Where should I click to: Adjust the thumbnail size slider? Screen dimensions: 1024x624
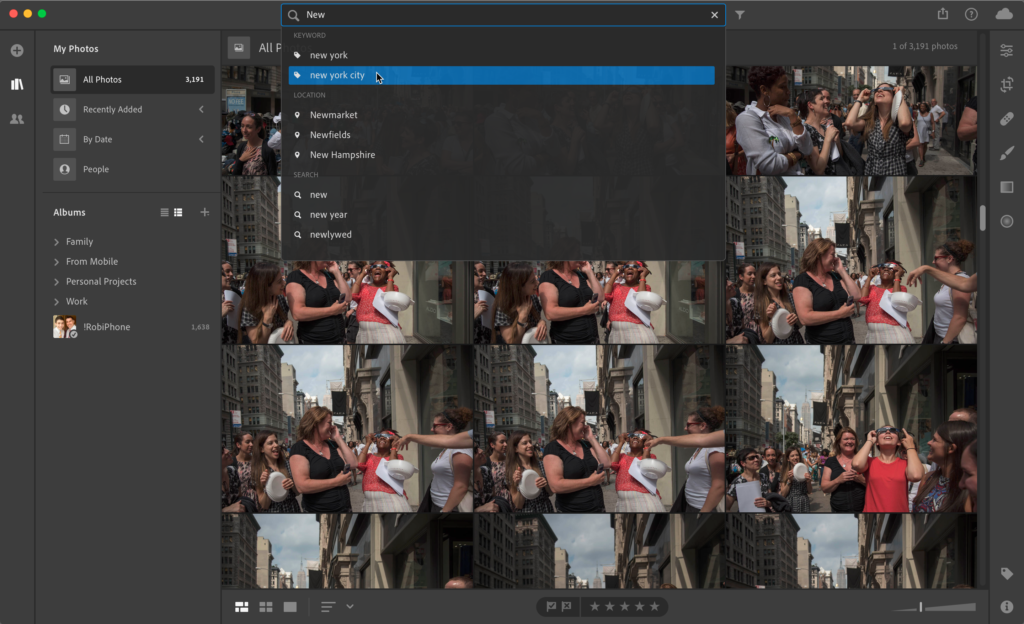(922, 607)
